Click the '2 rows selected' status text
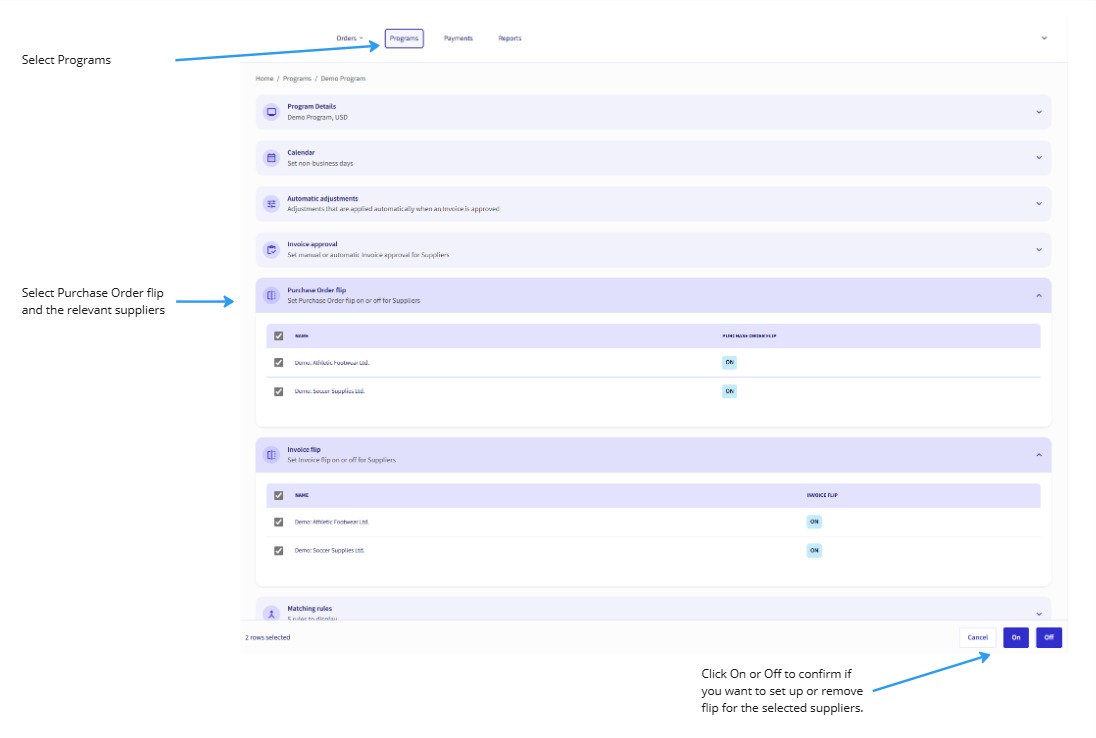This screenshot has height=738, width=1096. (268, 637)
